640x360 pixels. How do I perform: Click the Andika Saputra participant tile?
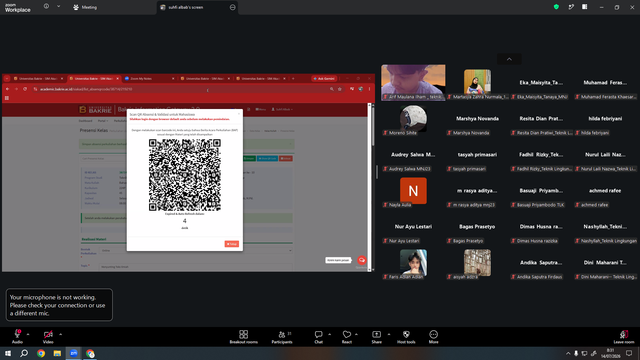tap(541, 262)
